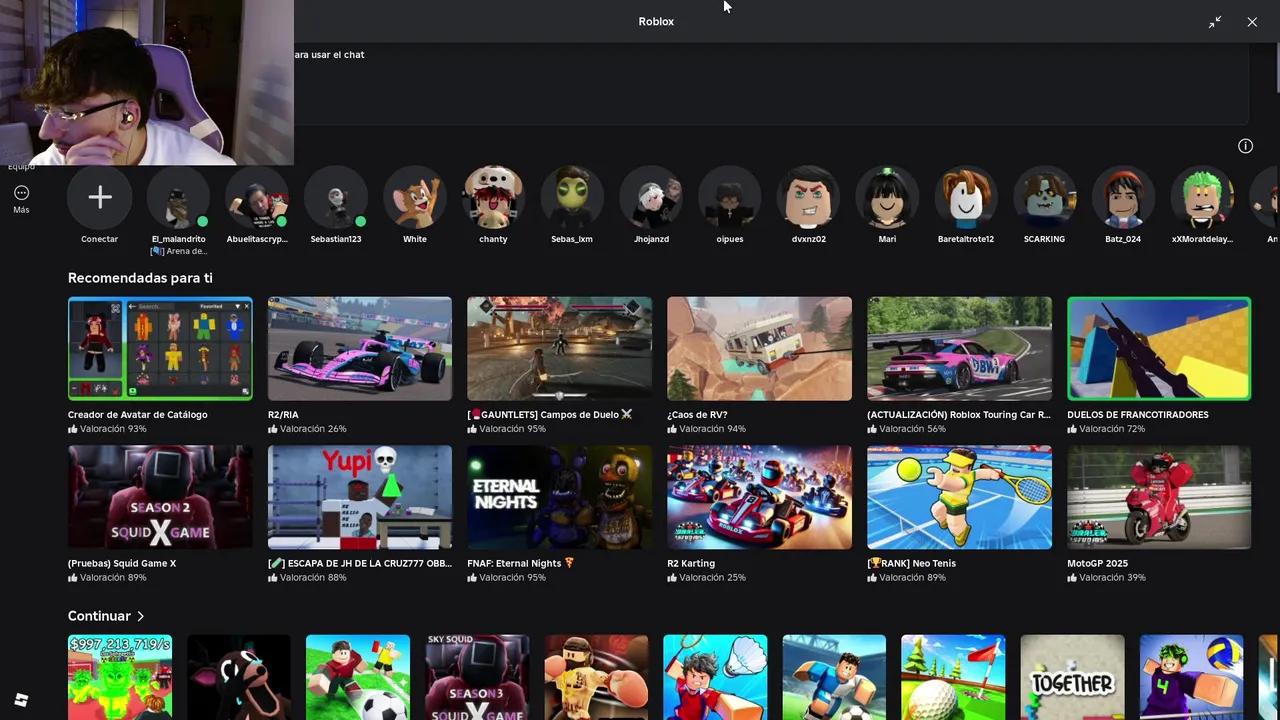This screenshot has width=1280, height=720.
Task: Open Creador de Avatar de Catálogo thumbnail
Action: click(160, 348)
